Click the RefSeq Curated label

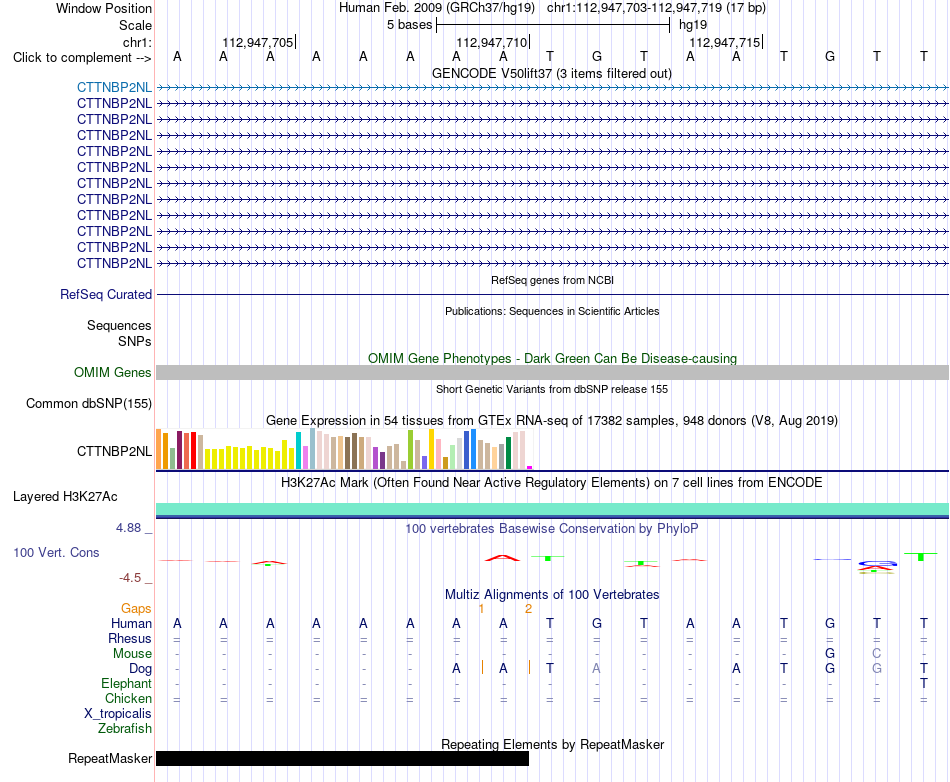[x=106, y=294]
